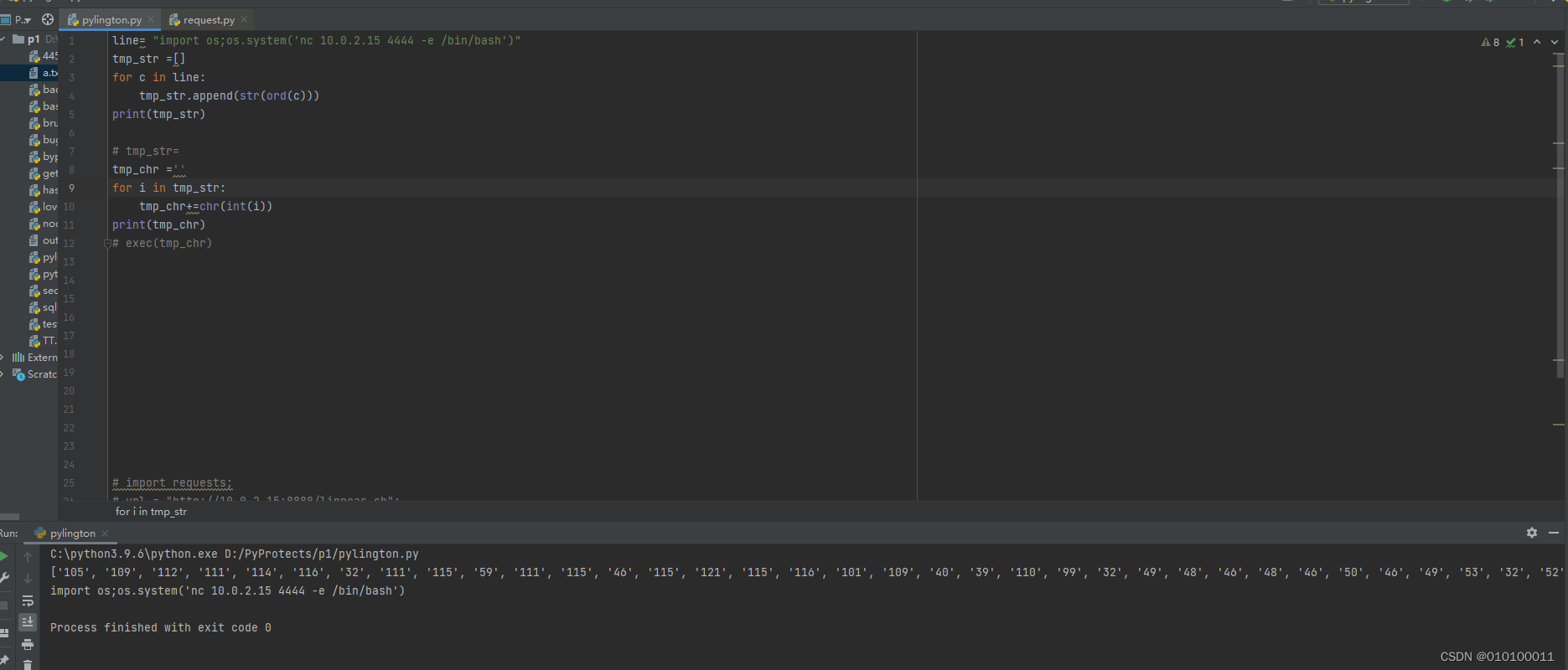The image size is (1568, 670).
Task: Click the warnings count indicator showing 8
Action: pyautogui.click(x=1490, y=42)
